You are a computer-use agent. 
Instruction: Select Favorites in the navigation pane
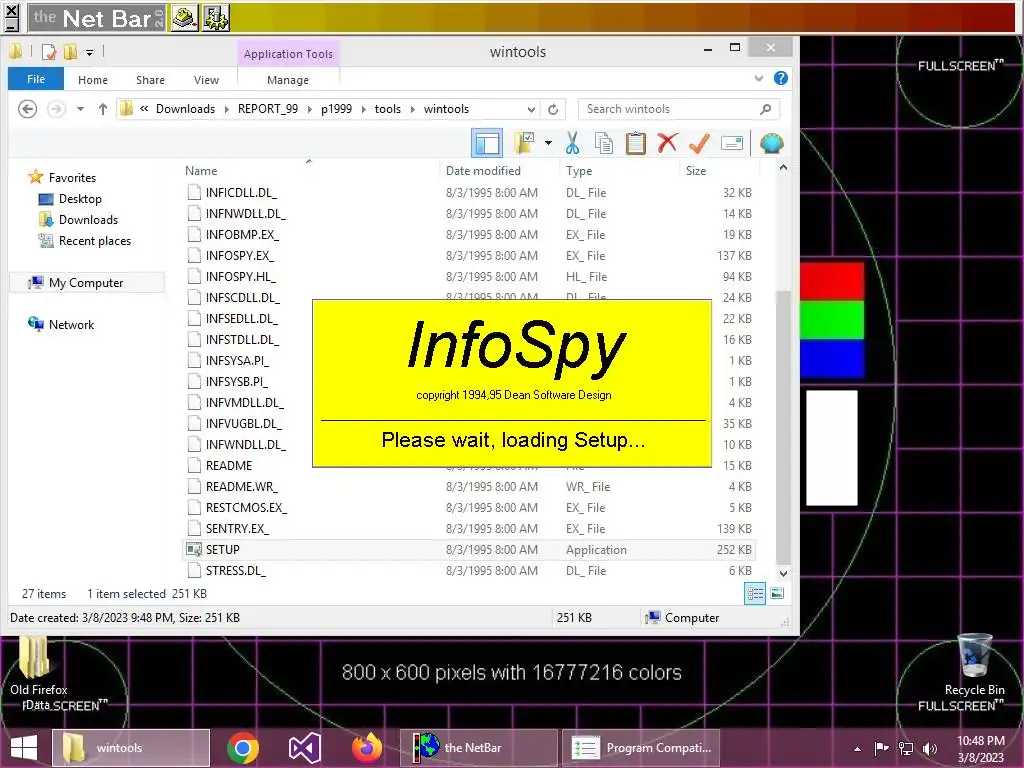(x=72, y=178)
